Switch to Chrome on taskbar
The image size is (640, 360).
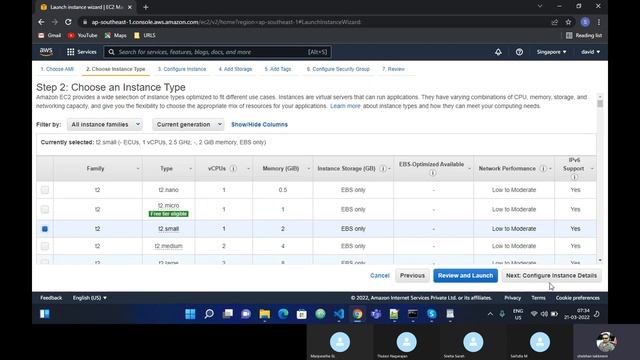pos(358,314)
